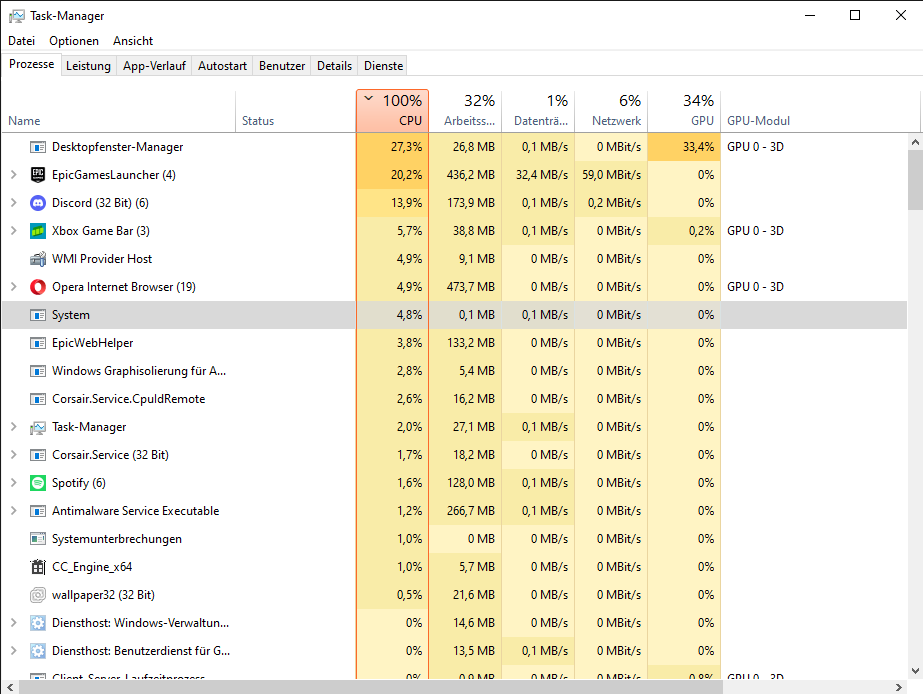
Task: Click the Windows Graphisolierung process icon
Action: coord(38,371)
